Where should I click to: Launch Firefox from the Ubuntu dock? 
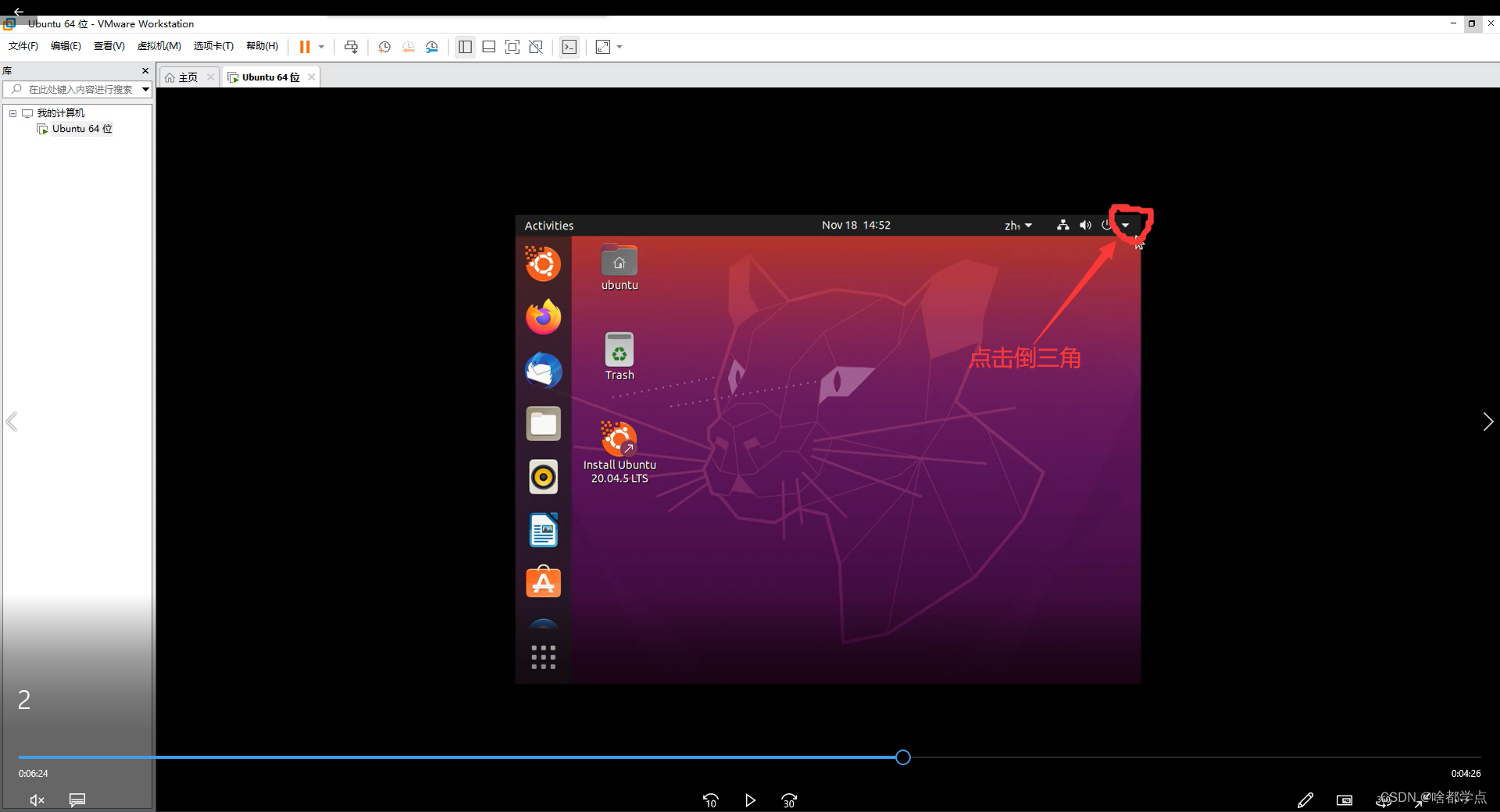point(543,317)
